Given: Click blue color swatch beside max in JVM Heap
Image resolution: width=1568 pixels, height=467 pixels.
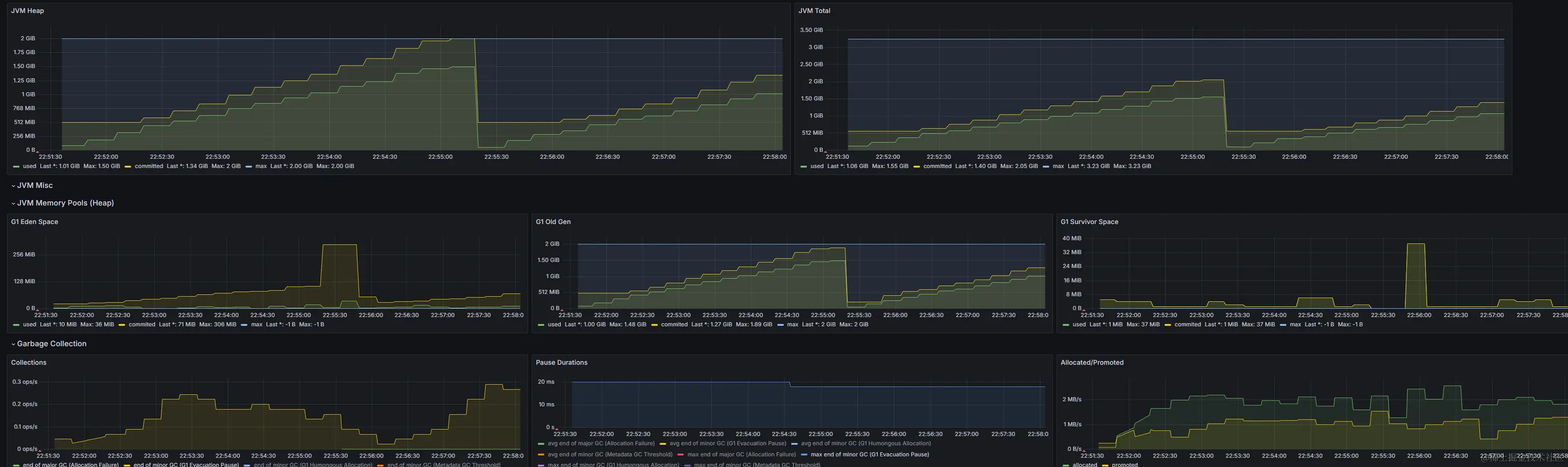Looking at the screenshot, I should [x=249, y=166].
